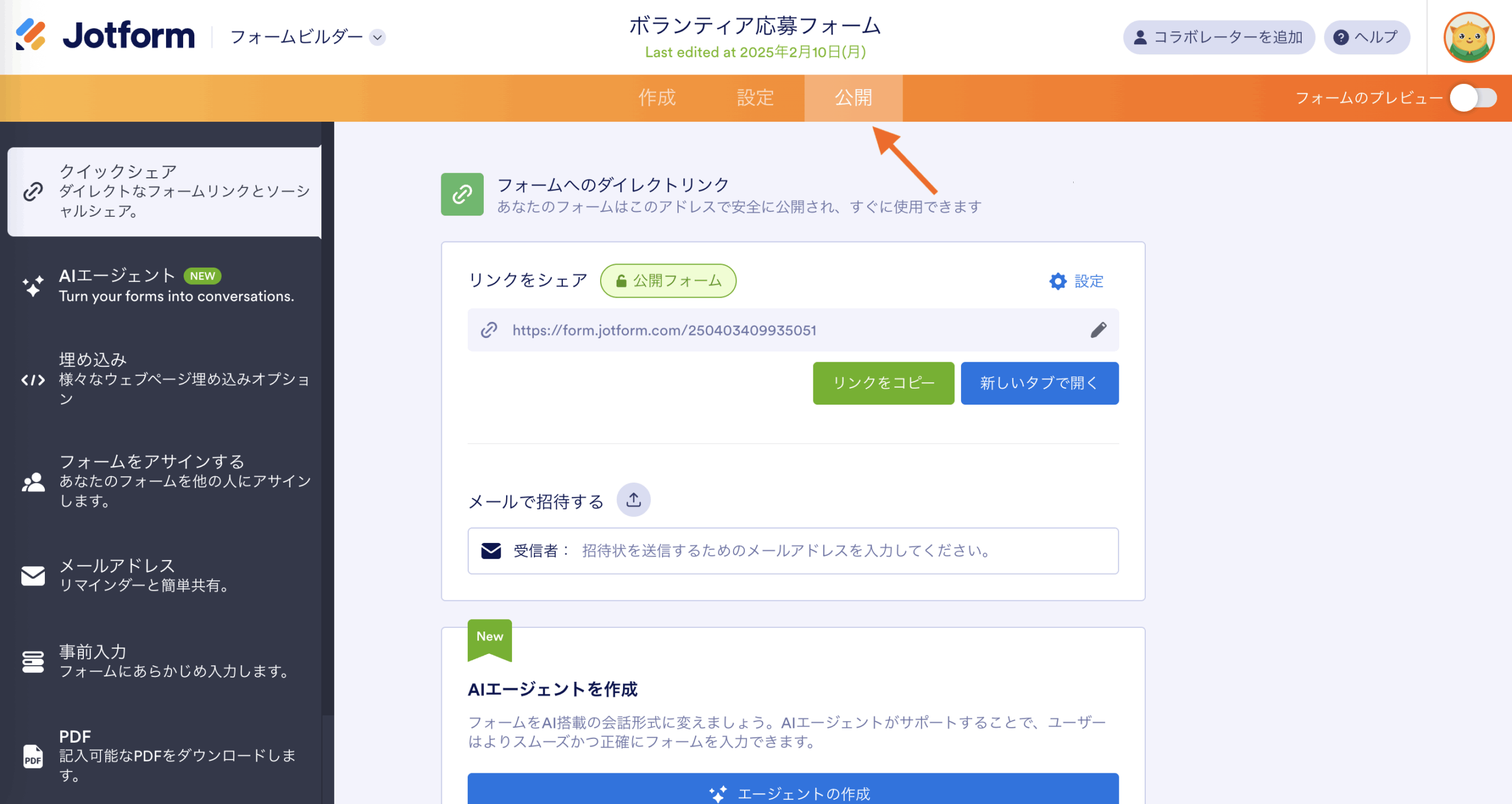This screenshot has width=1512, height=804.
Task: Expand the フォームビルダー dropdown chevron
Action: [377, 37]
